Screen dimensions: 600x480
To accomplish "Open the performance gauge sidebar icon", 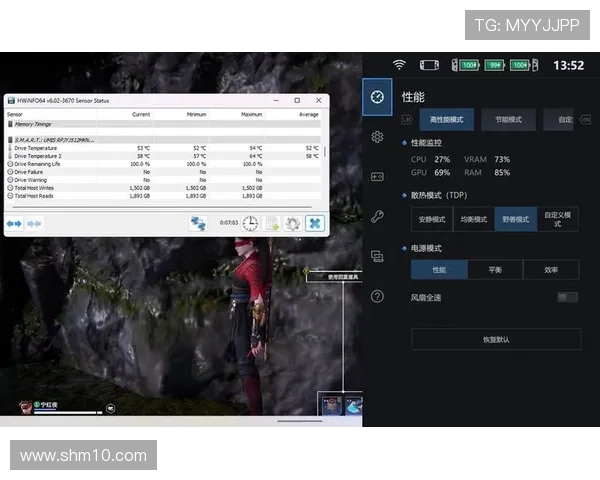I will [x=377, y=98].
